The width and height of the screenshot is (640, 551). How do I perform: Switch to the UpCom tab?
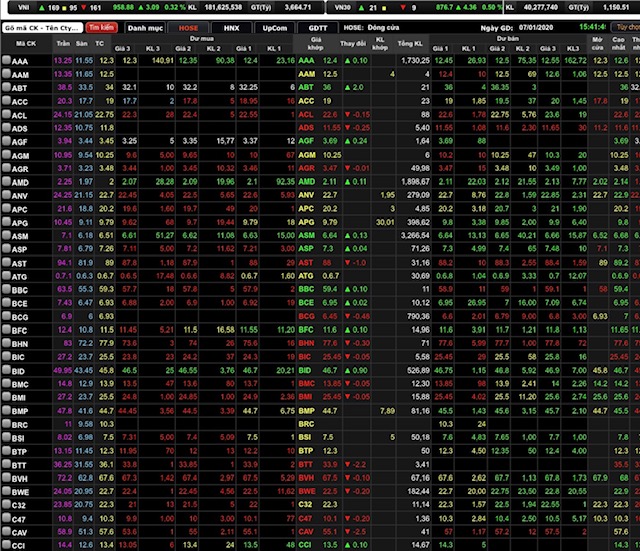point(275,28)
